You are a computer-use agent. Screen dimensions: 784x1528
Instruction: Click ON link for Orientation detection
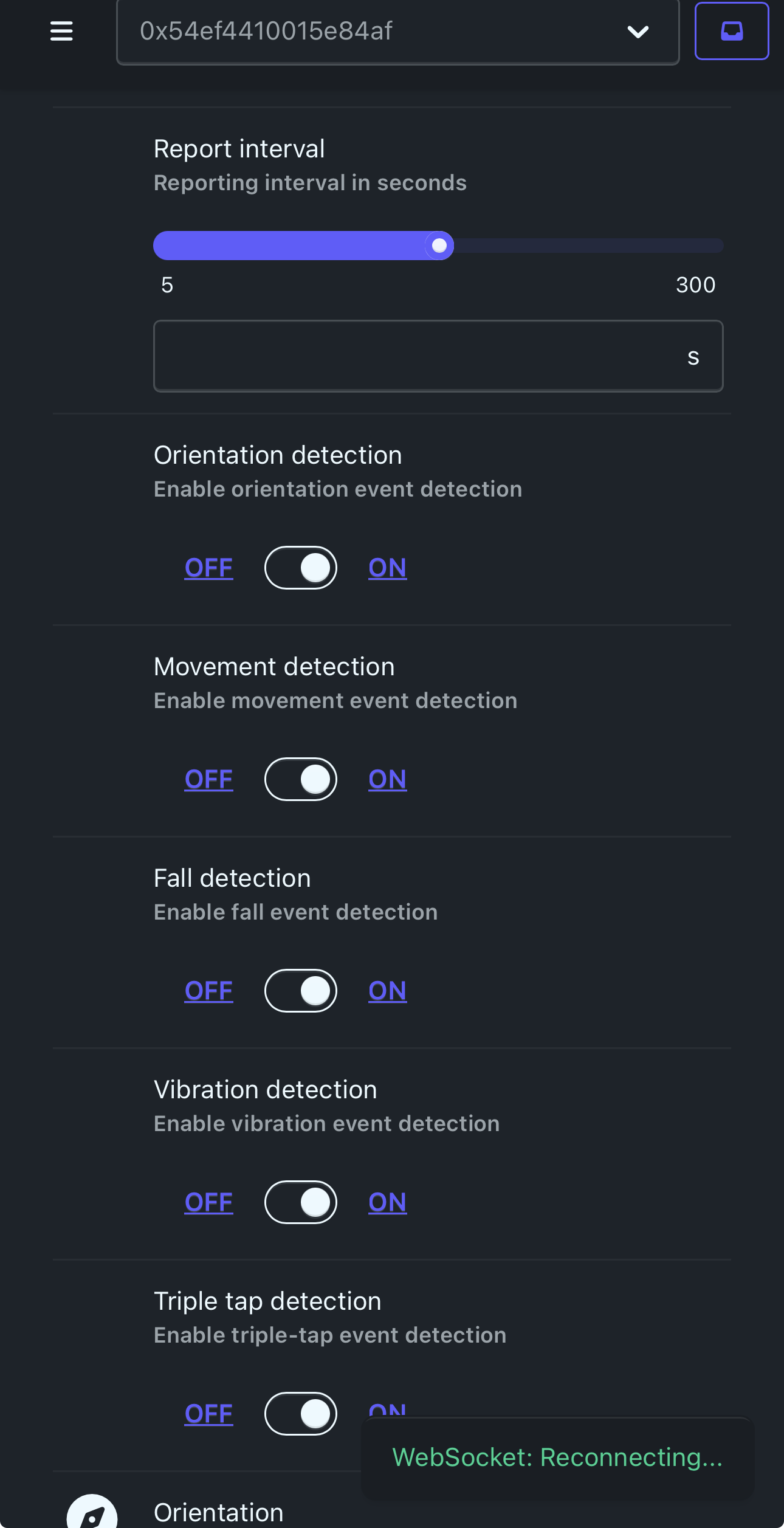pos(387,568)
